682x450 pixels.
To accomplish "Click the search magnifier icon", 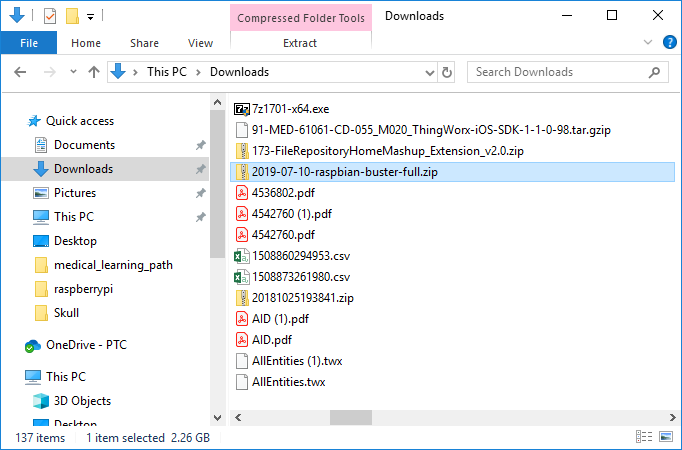I will (655, 72).
